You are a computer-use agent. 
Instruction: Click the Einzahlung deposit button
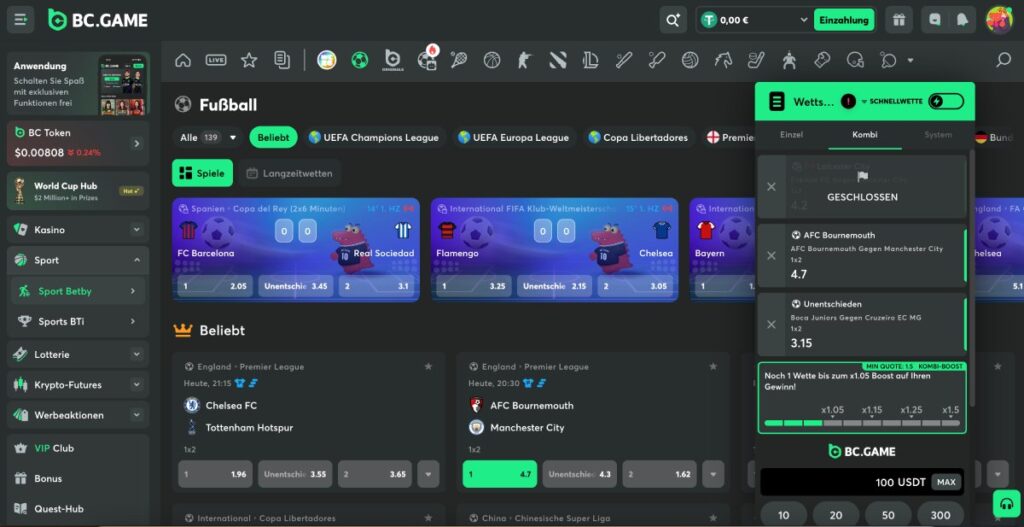point(844,20)
